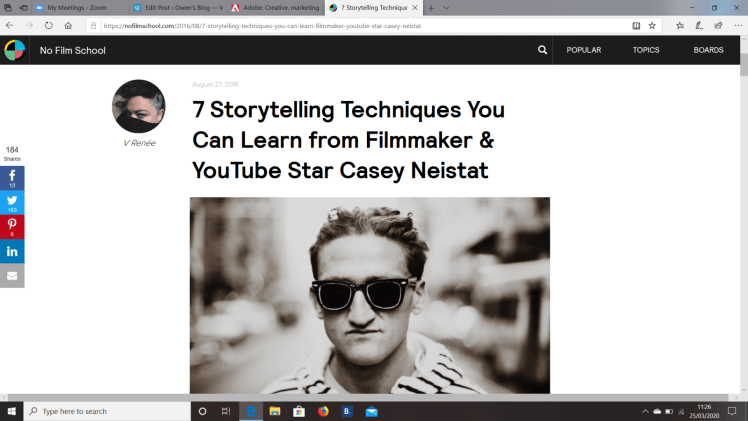The image size is (748, 421).
Task: Pin the article on Pinterest
Action: 12,227
